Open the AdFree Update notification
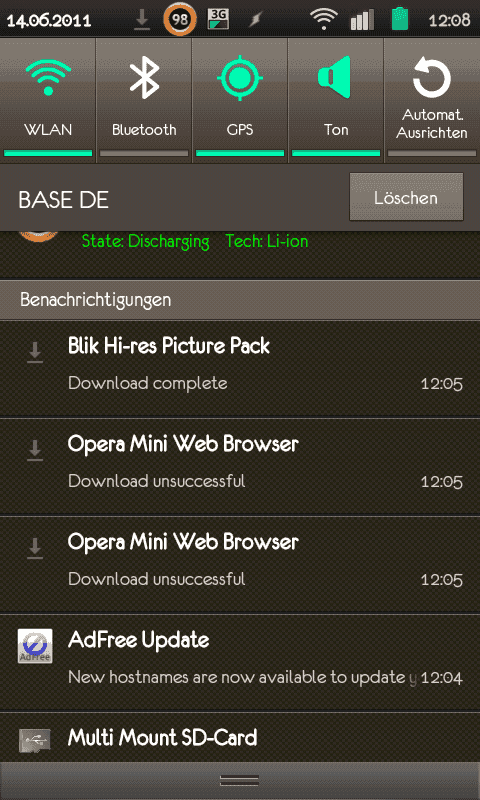Screen dimensions: 480x800 [240, 663]
